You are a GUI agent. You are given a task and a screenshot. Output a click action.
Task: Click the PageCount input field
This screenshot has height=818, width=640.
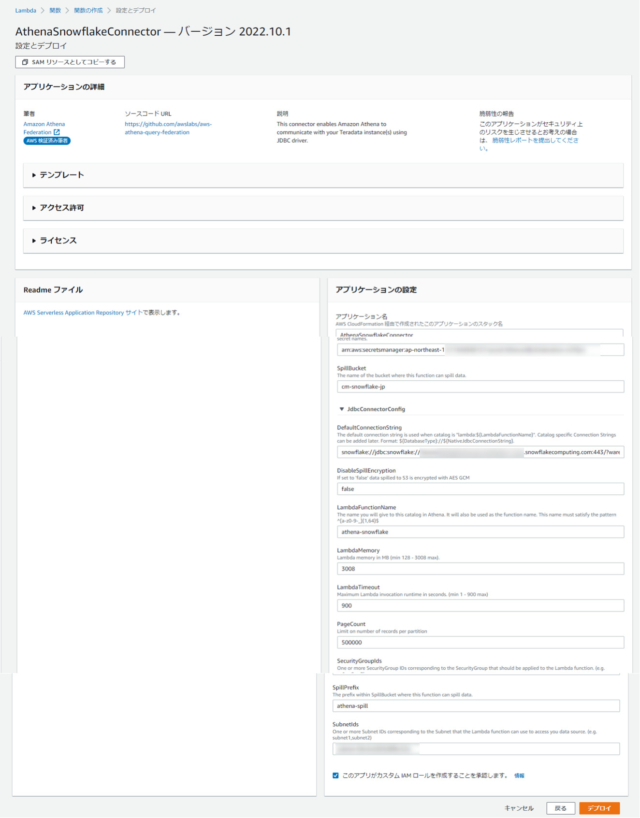point(480,642)
